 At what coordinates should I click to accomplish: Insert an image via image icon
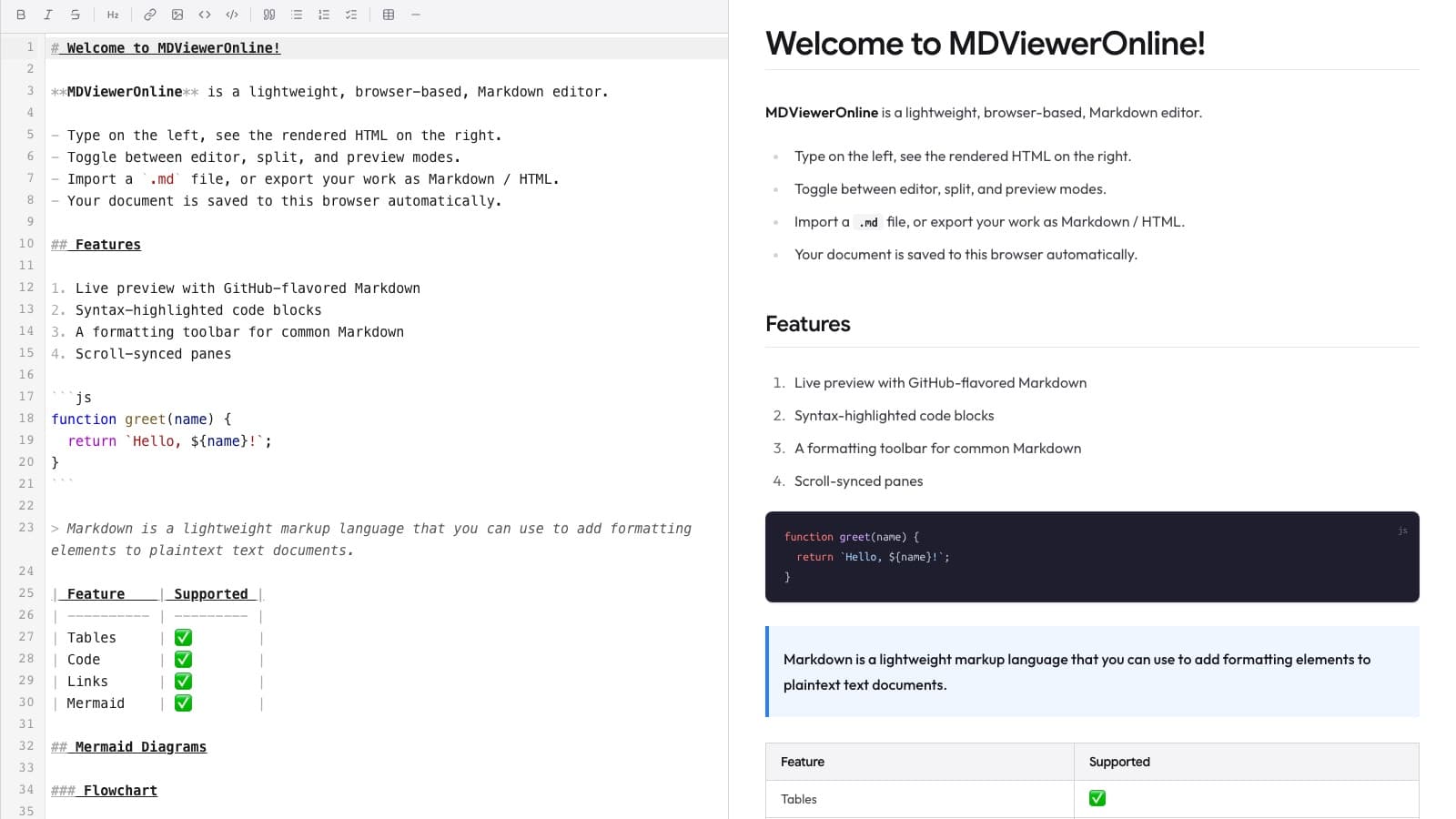[x=177, y=15]
